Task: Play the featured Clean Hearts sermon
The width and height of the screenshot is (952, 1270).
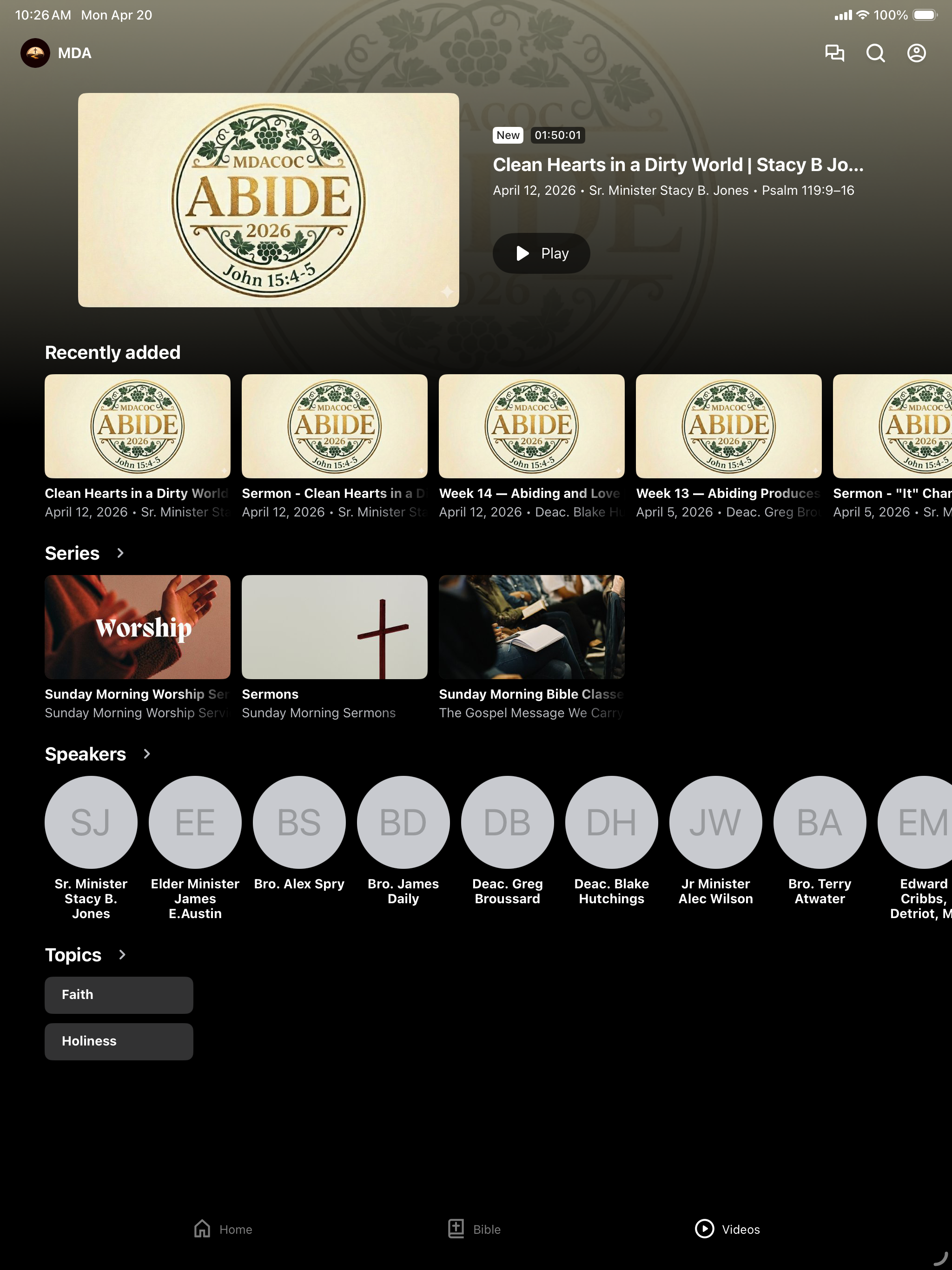Action: (541, 253)
